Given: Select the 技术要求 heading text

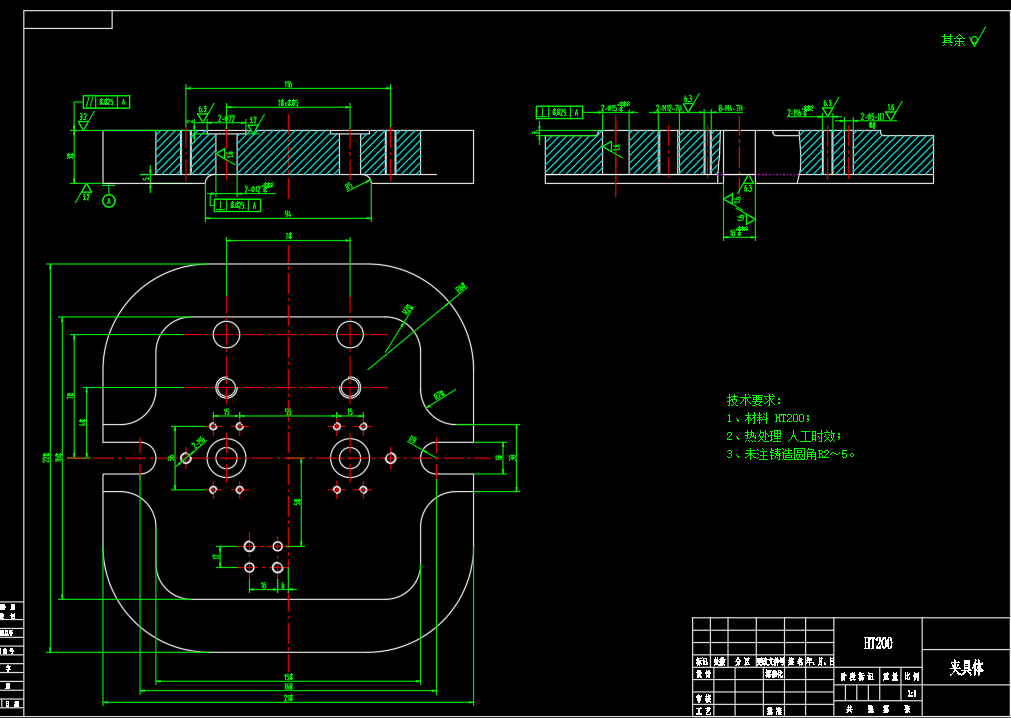Looking at the screenshot, I should 754,400.
